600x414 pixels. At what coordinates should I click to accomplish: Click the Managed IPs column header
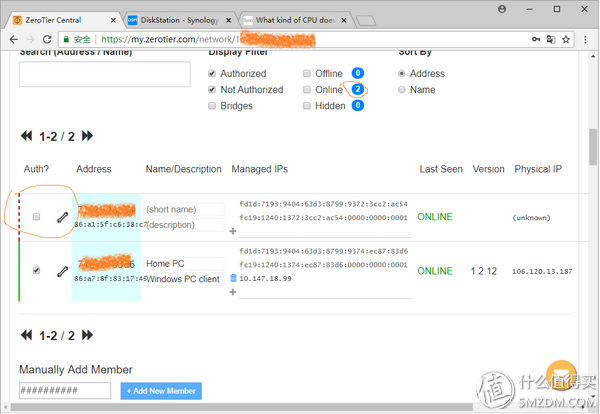[x=259, y=169]
